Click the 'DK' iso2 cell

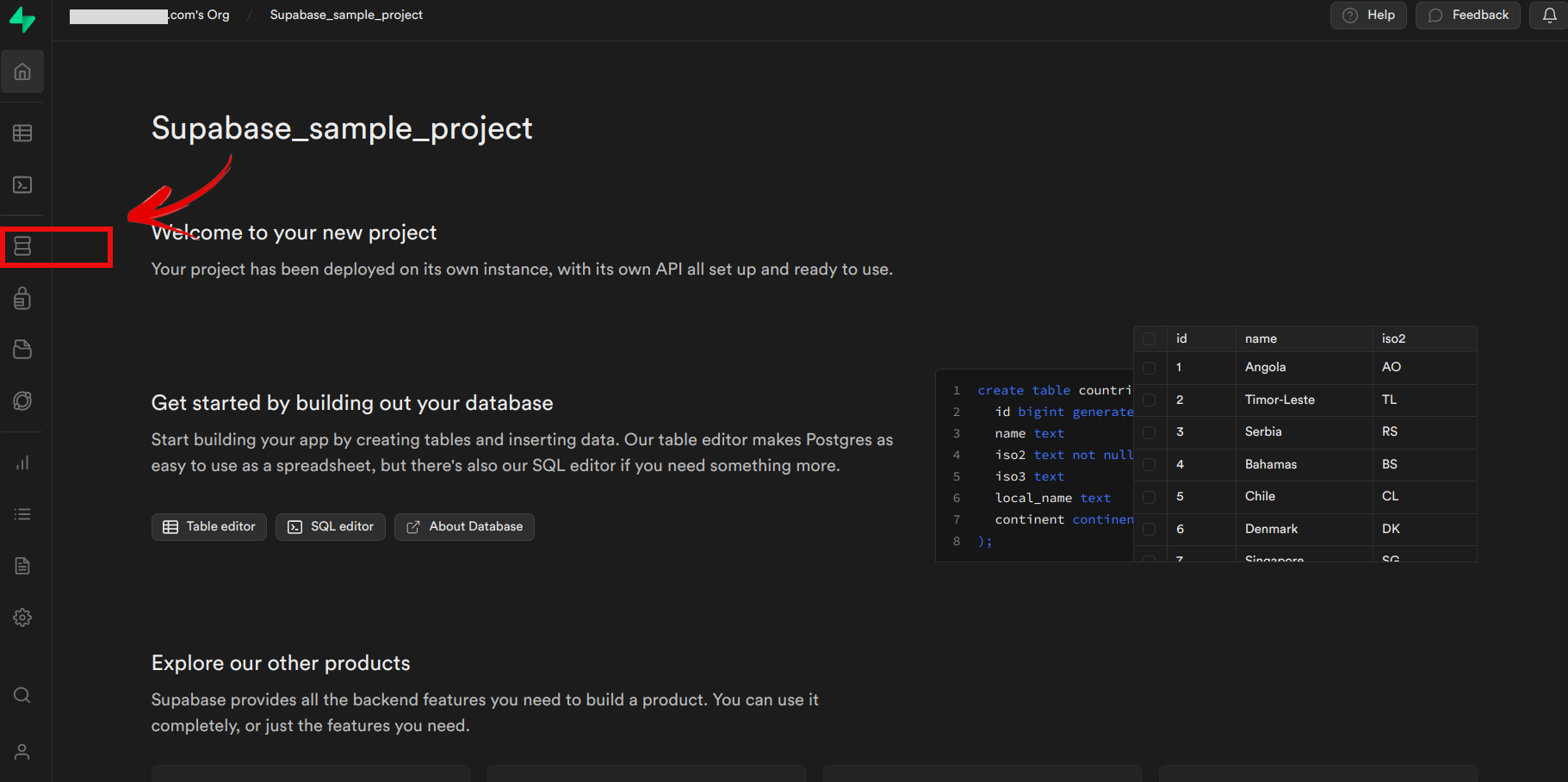tap(1424, 530)
